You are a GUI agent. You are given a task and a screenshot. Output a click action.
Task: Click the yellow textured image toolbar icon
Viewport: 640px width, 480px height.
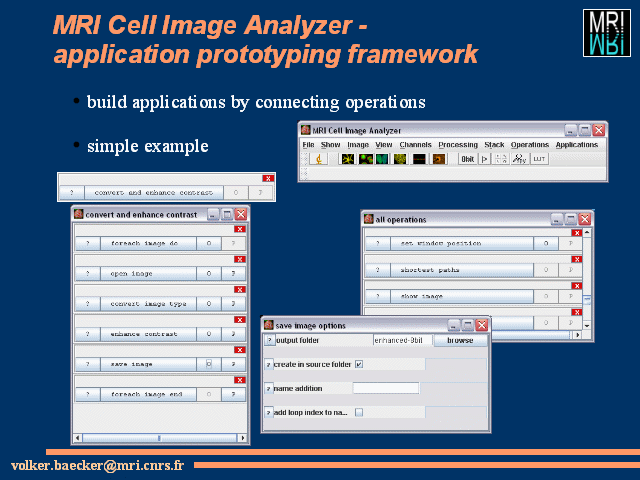tap(400, 159)
